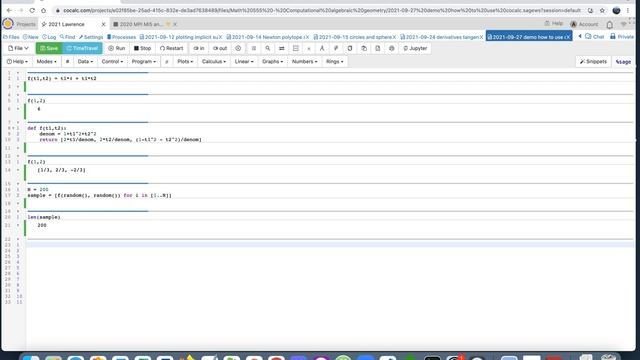Click the page icon next to print
The image size is (640, 360).
tap(378, 48)
